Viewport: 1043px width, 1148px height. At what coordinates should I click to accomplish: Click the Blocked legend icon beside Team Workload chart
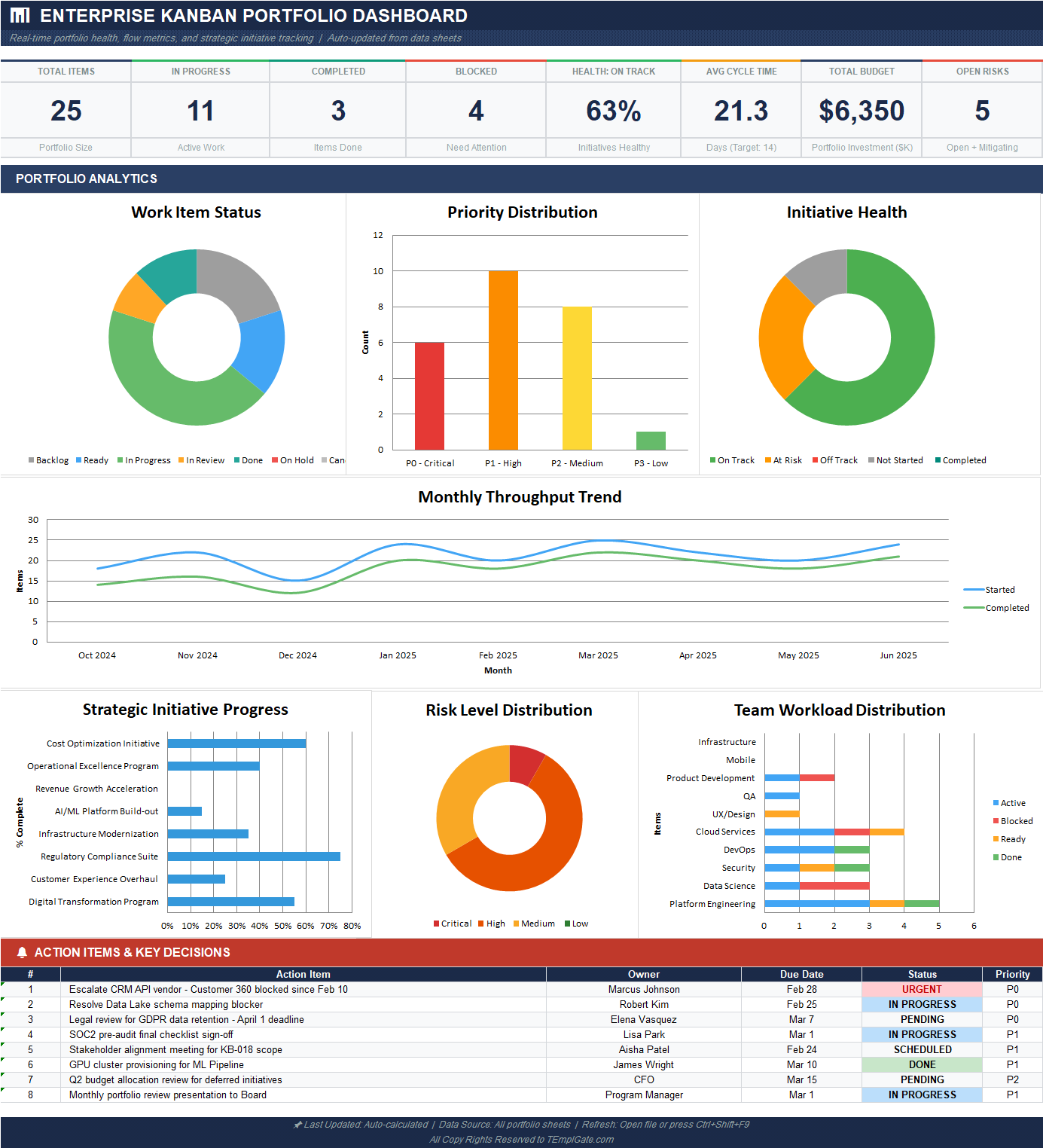[x=996, y=820]
